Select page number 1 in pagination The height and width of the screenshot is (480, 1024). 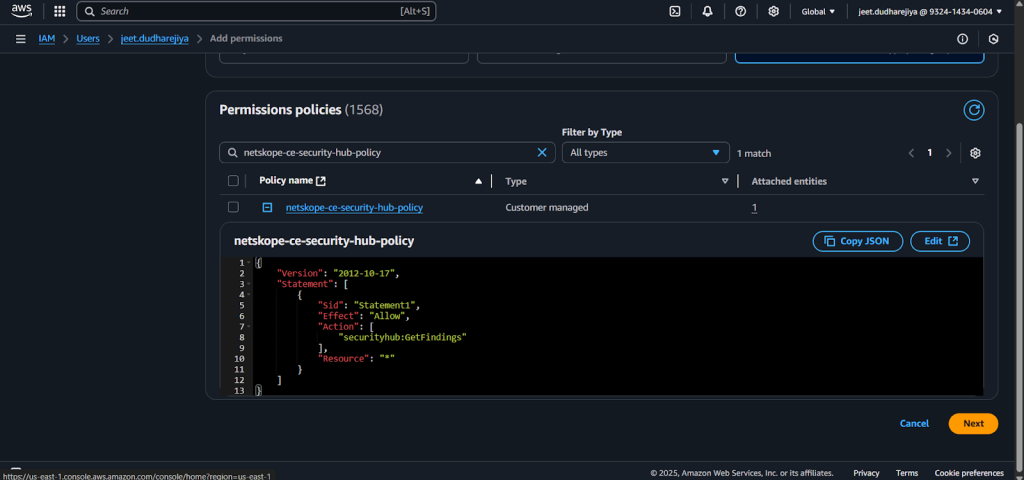pyautogui.click(x=930, y=153)
